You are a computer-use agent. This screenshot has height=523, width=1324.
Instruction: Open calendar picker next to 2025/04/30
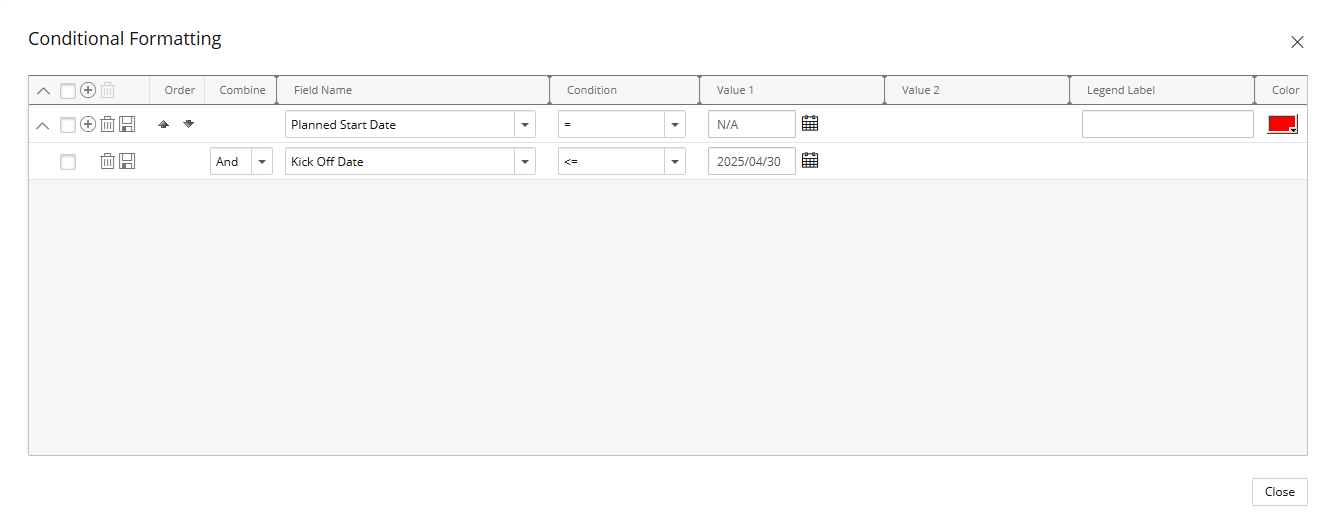pos(810,160)
